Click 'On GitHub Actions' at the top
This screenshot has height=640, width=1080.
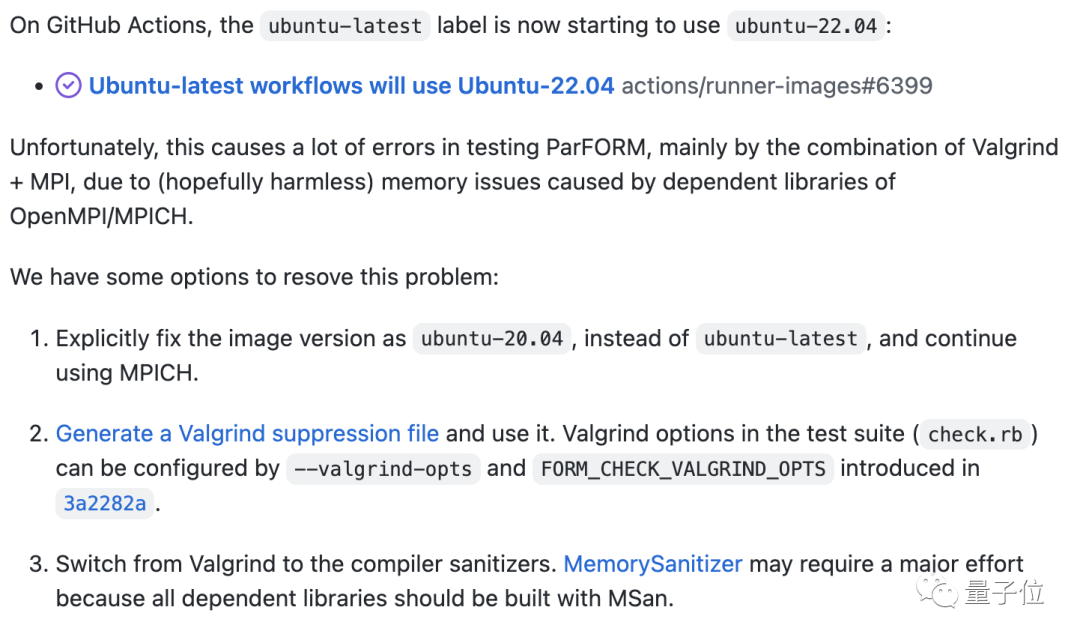110,25
